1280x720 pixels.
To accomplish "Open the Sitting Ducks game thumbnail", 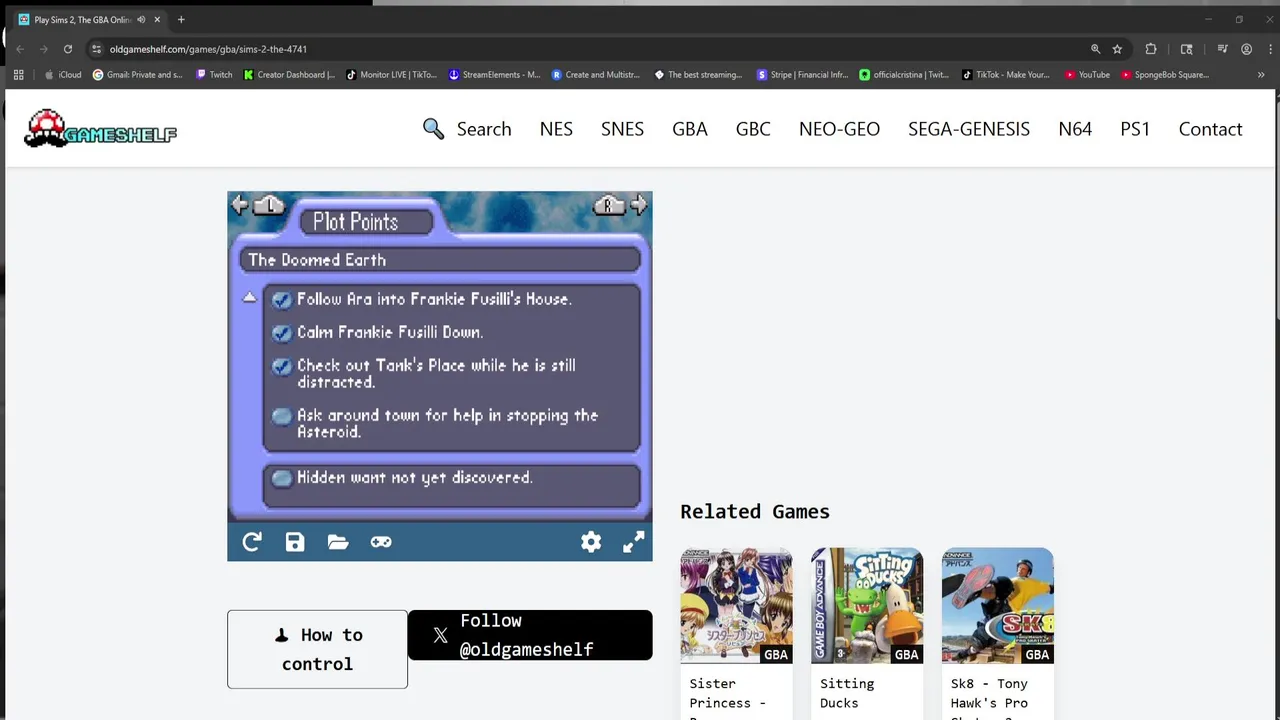I will 867,606.
